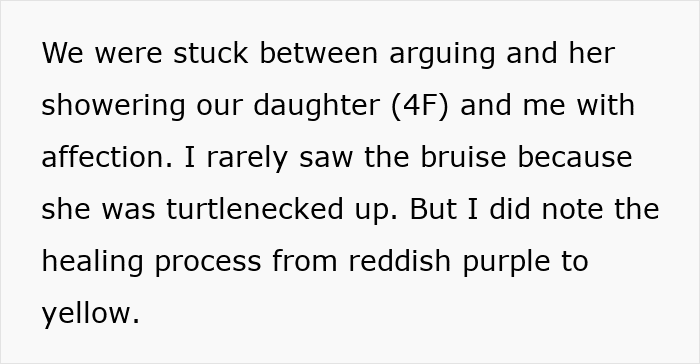This screenshot has width=700, height=364.
Task: Click the word "with" ending second line
Action: [x=606, y=105]
